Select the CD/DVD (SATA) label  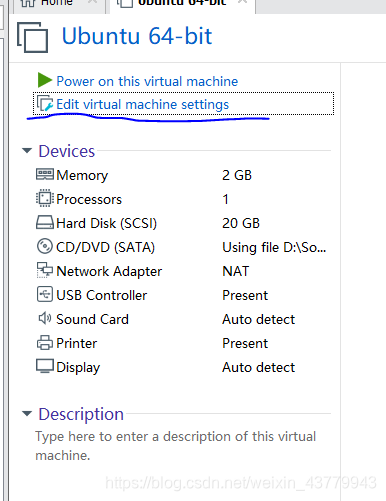tap(106, 247)
